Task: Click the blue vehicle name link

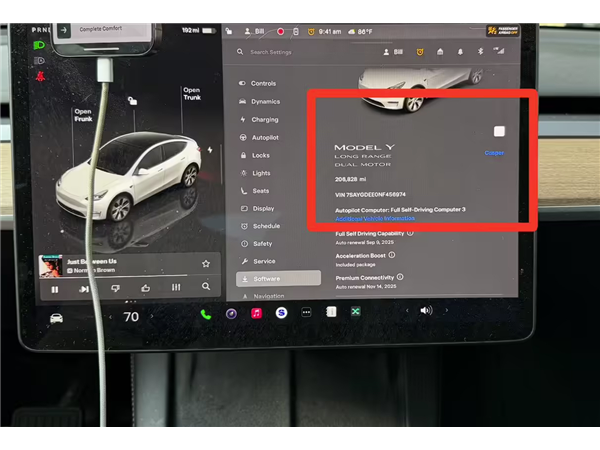Action: [494, 153]
